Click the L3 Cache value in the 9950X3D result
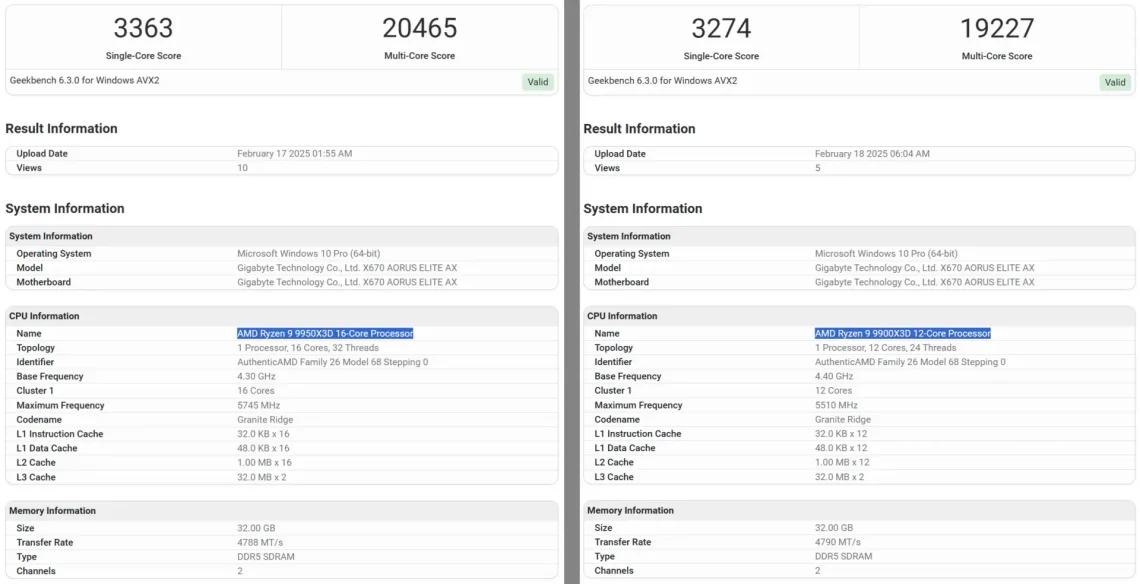Screen dimensions: 1140x584 [262, 477]
